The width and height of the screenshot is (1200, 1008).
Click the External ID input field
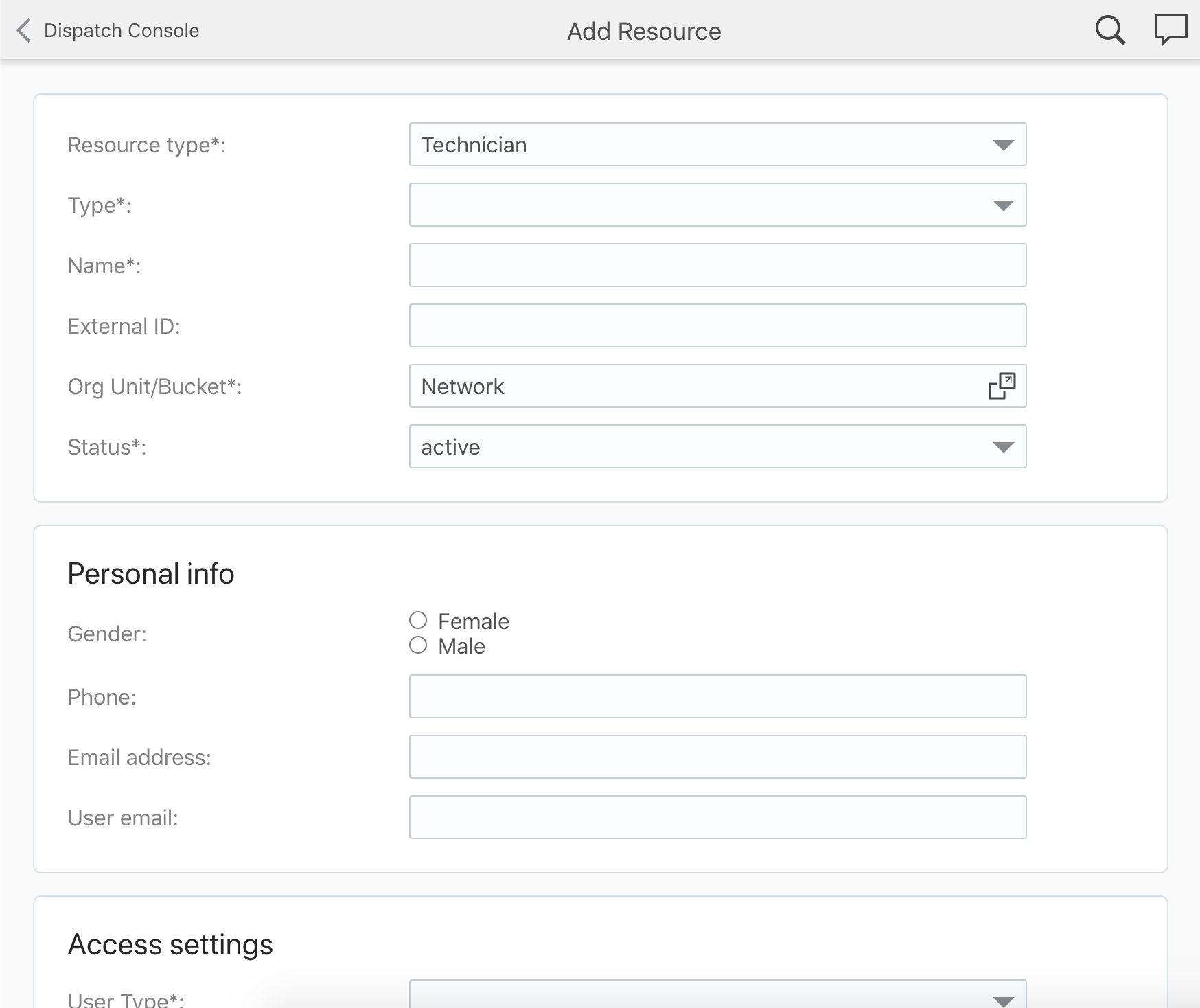click(717, 325)
